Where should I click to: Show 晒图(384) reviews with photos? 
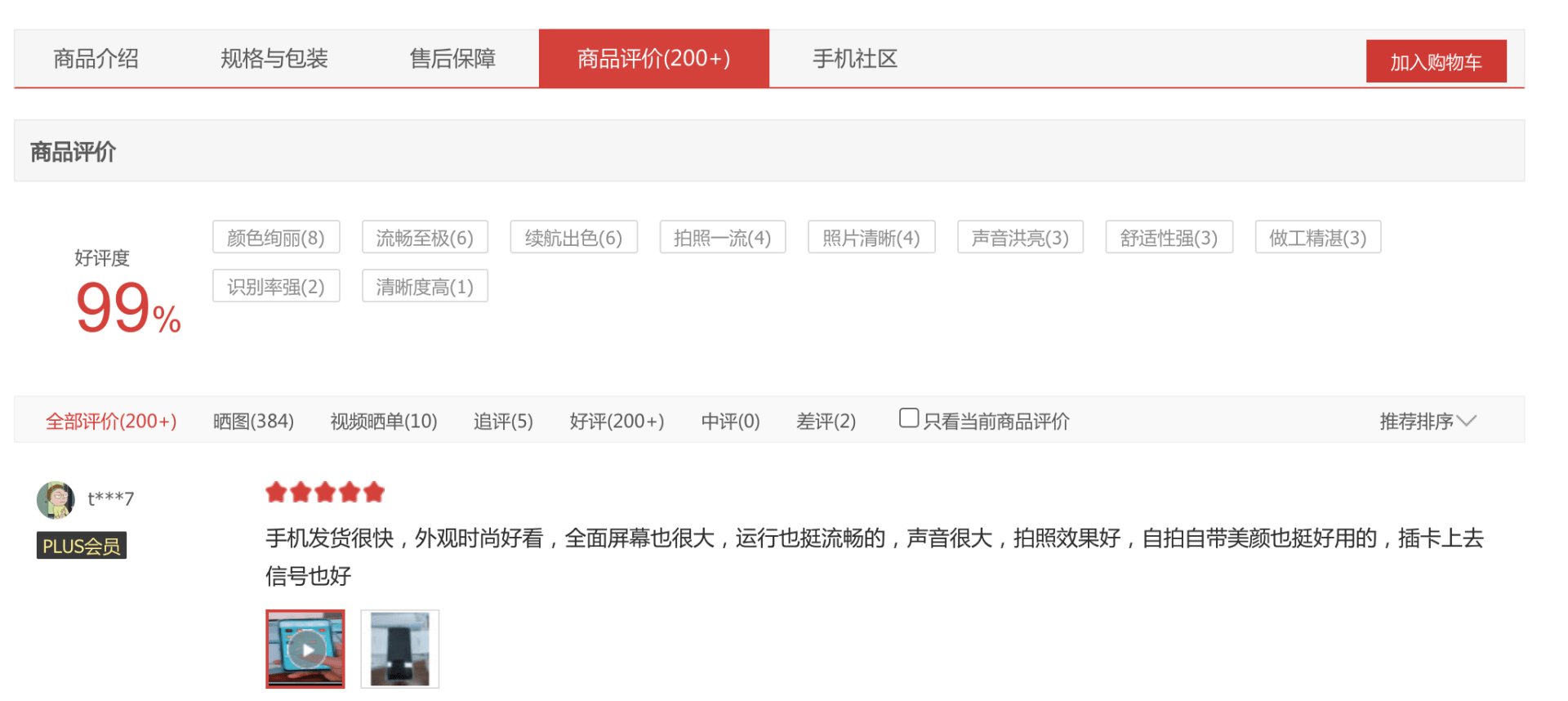coord(253,422)
